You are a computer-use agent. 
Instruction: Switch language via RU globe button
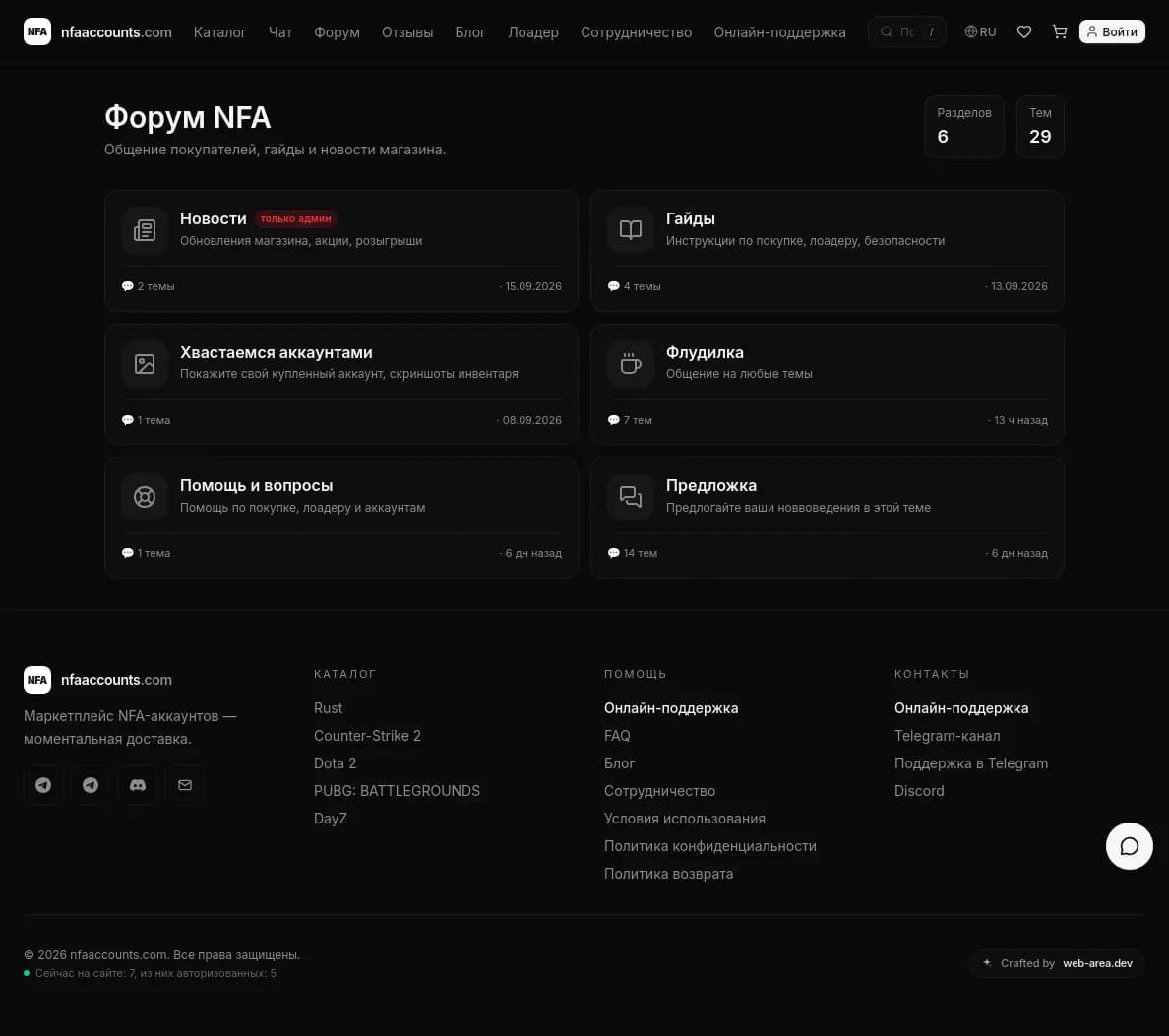(x=980, y=32)
